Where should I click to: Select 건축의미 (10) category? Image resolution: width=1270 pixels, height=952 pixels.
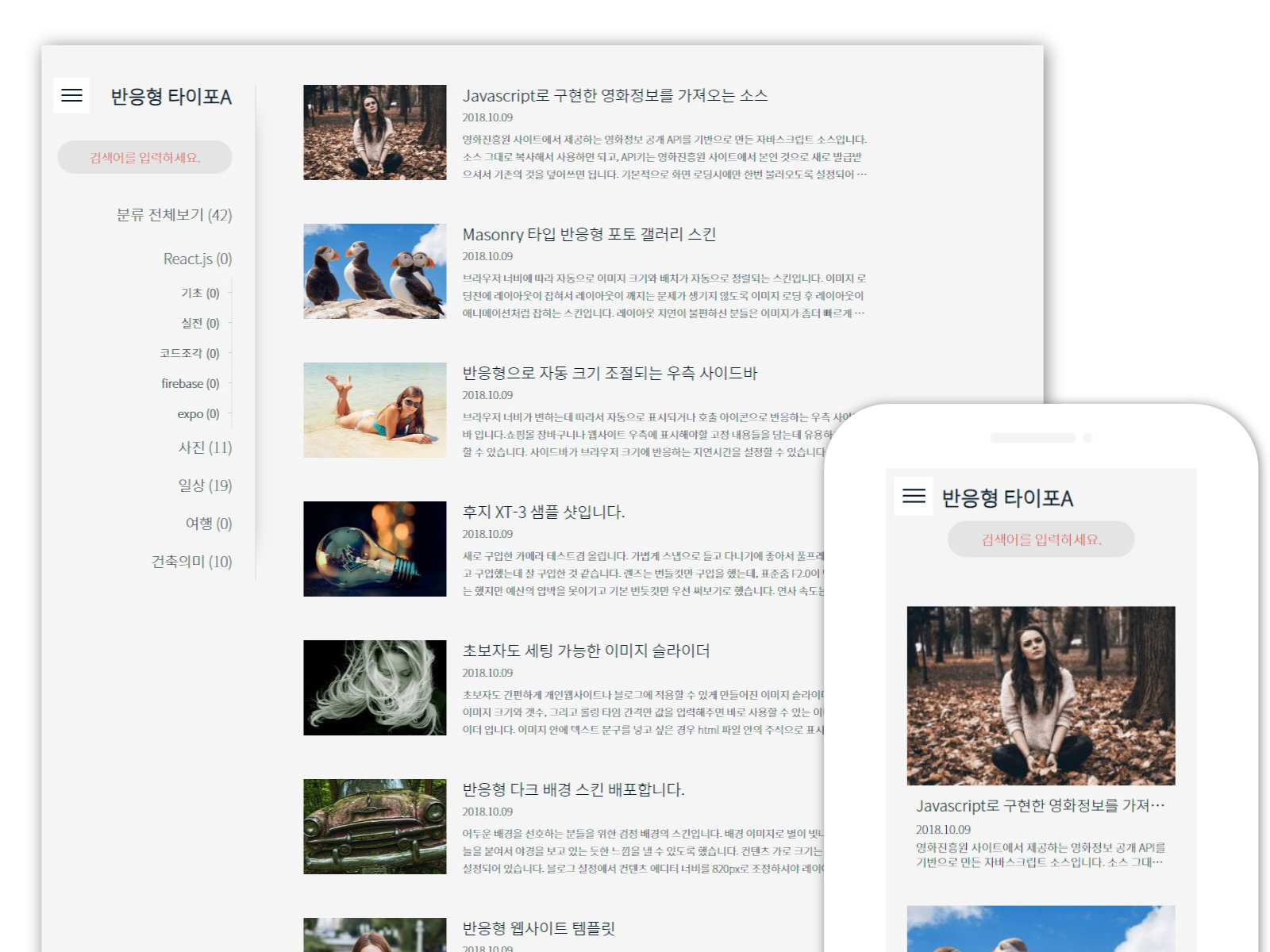[x=192, y=562]
